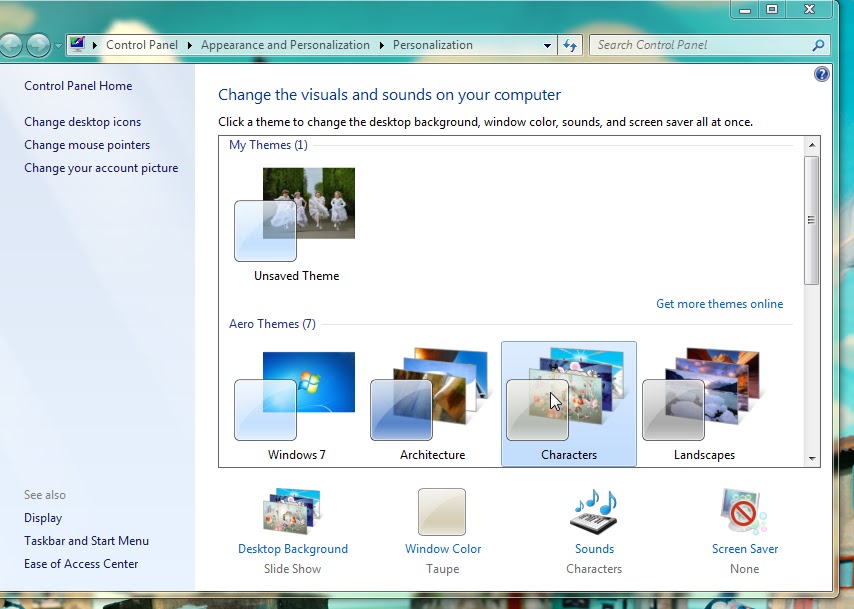Viewport: 854px width, 609px height.
Task: Click the theme list scrollbar thumb
Action: 812,220
